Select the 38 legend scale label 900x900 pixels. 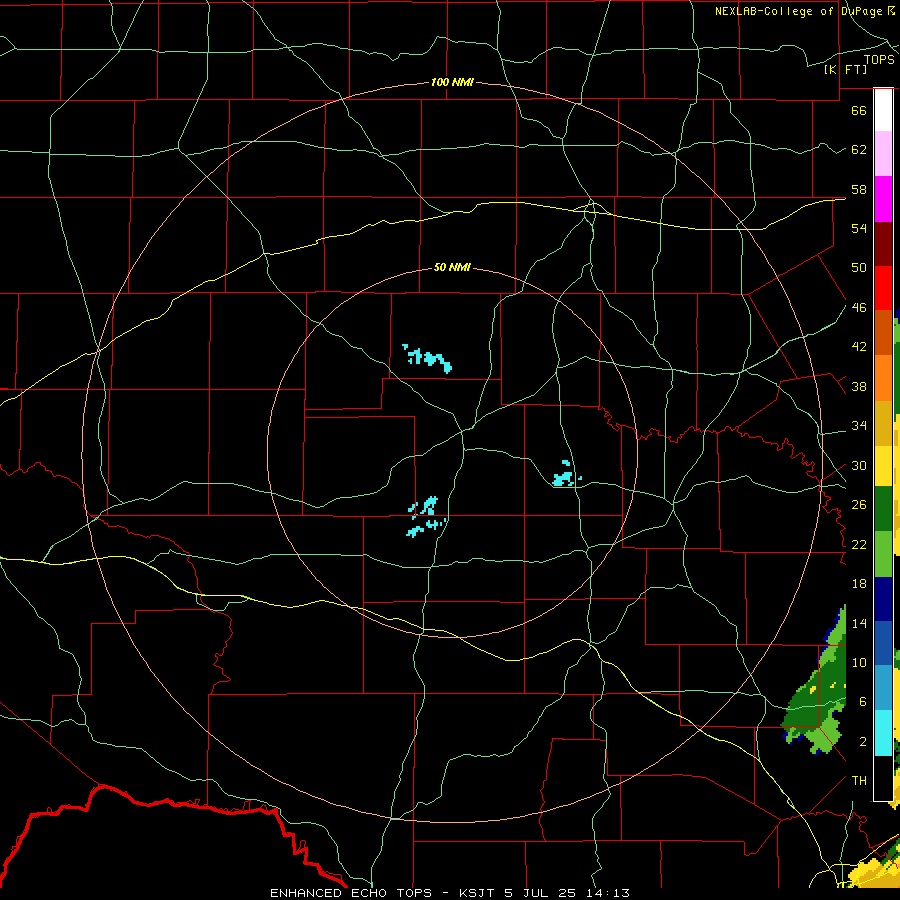(x=859, y=387)
